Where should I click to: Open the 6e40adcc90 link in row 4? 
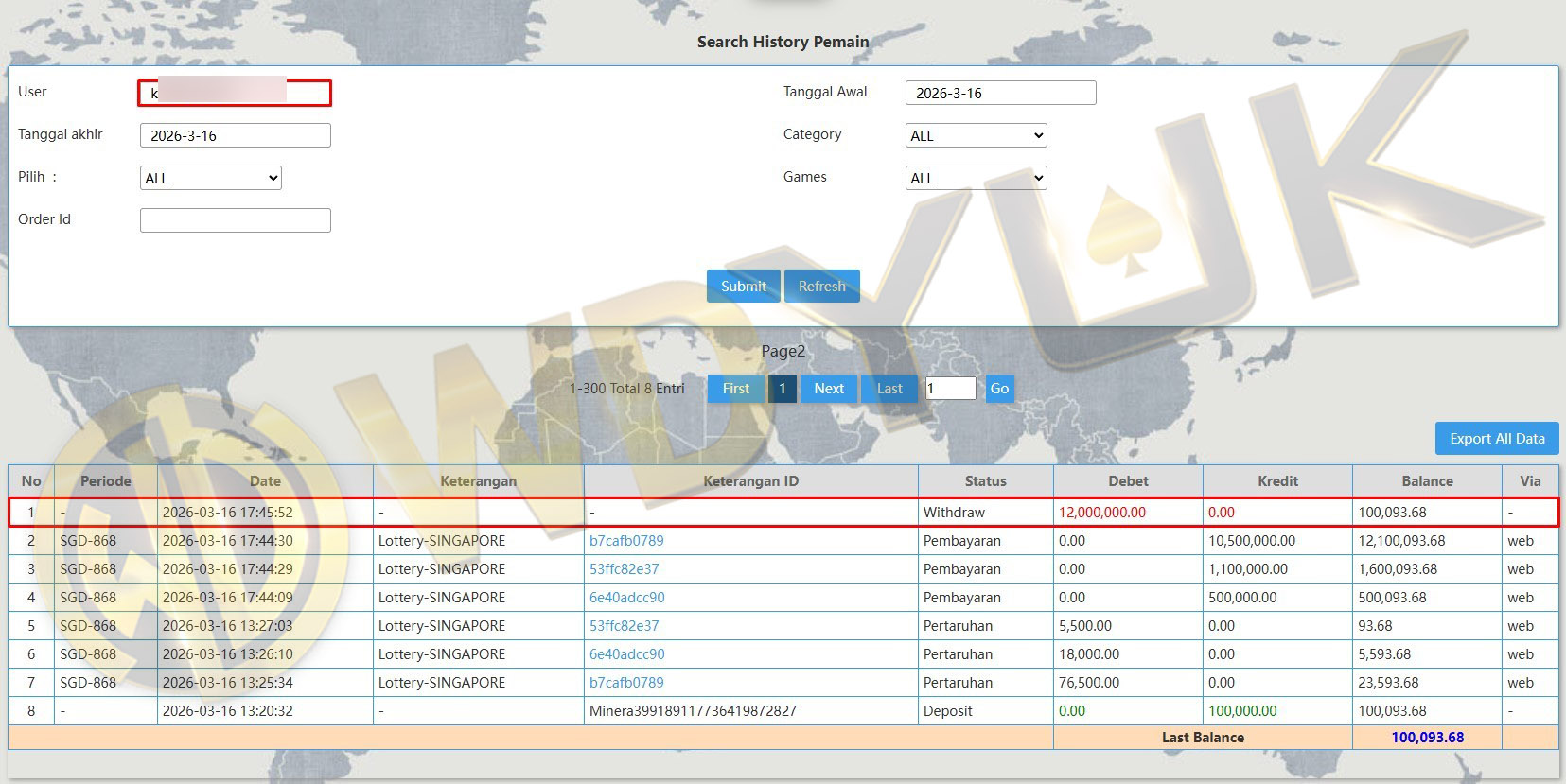[x=626, y=598]
